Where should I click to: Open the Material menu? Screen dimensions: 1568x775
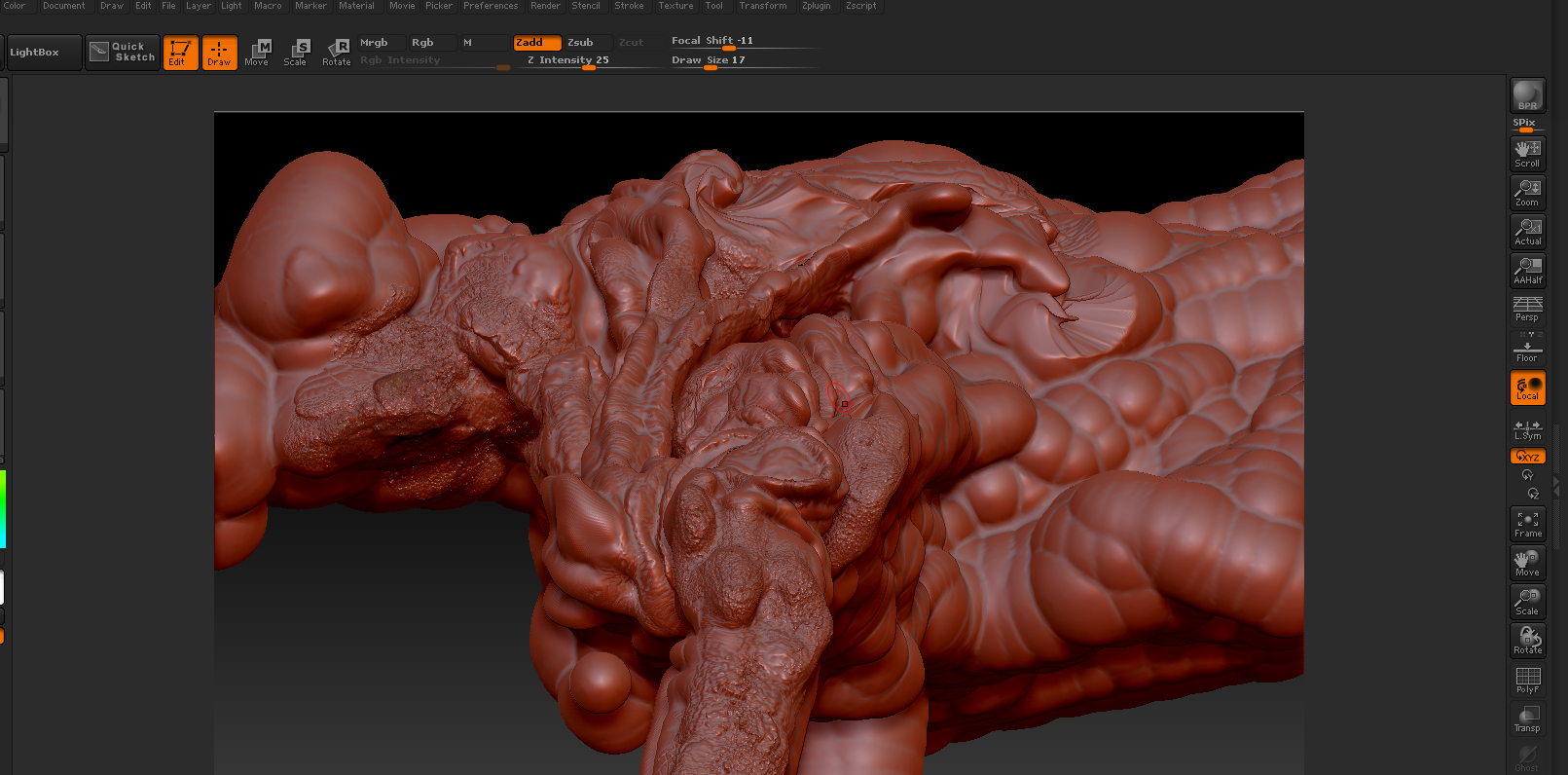coord(356,6)
